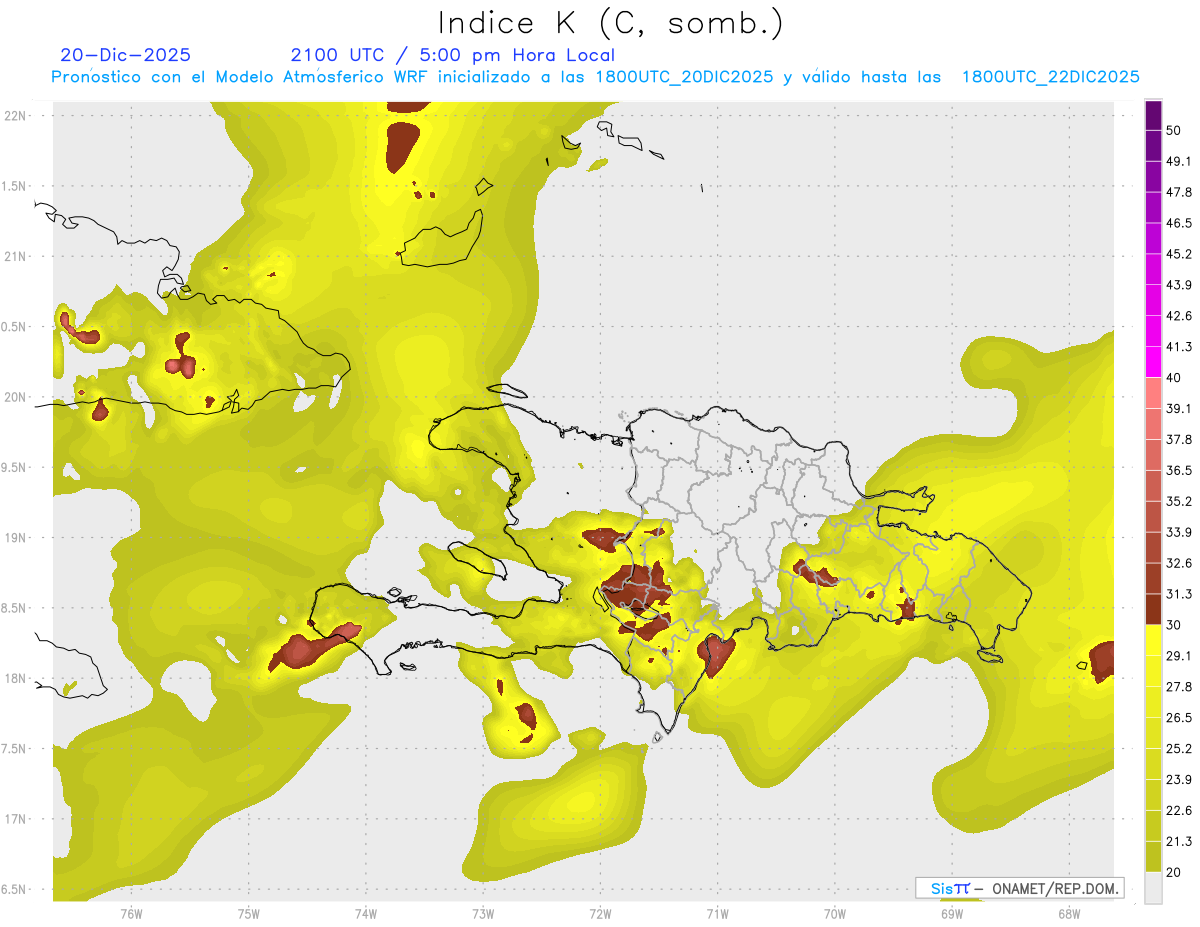Click the 72W longitude label
1200x927 pixels.
tap(600, 914)
